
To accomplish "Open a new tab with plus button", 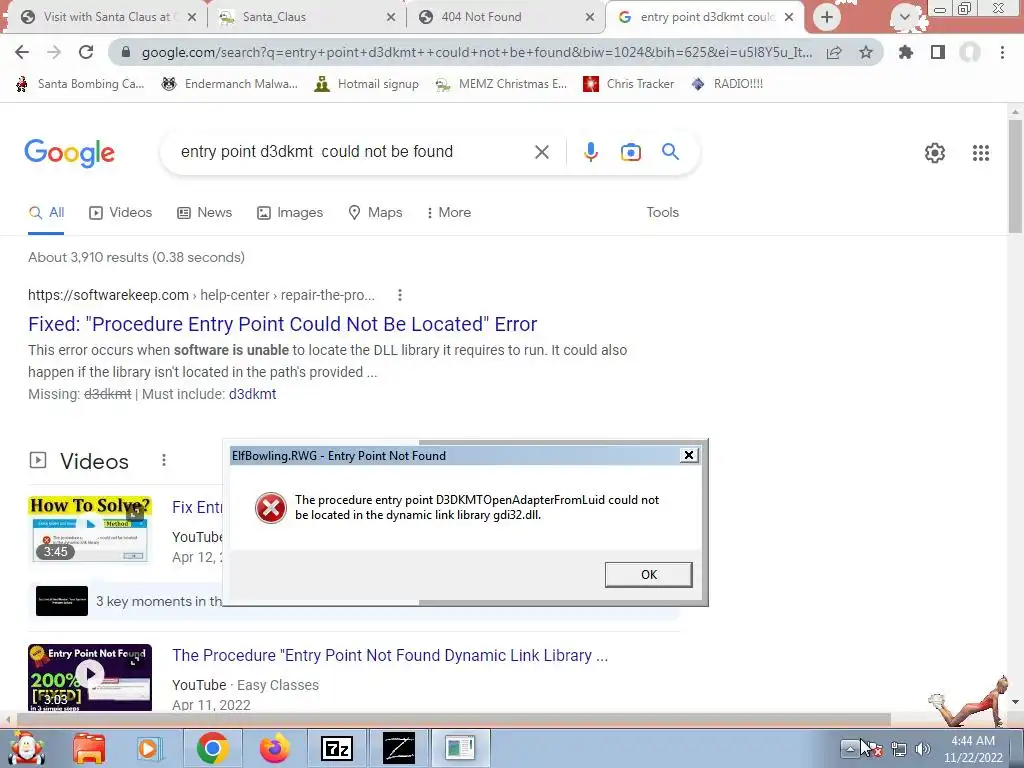I will tap(827, 17).
